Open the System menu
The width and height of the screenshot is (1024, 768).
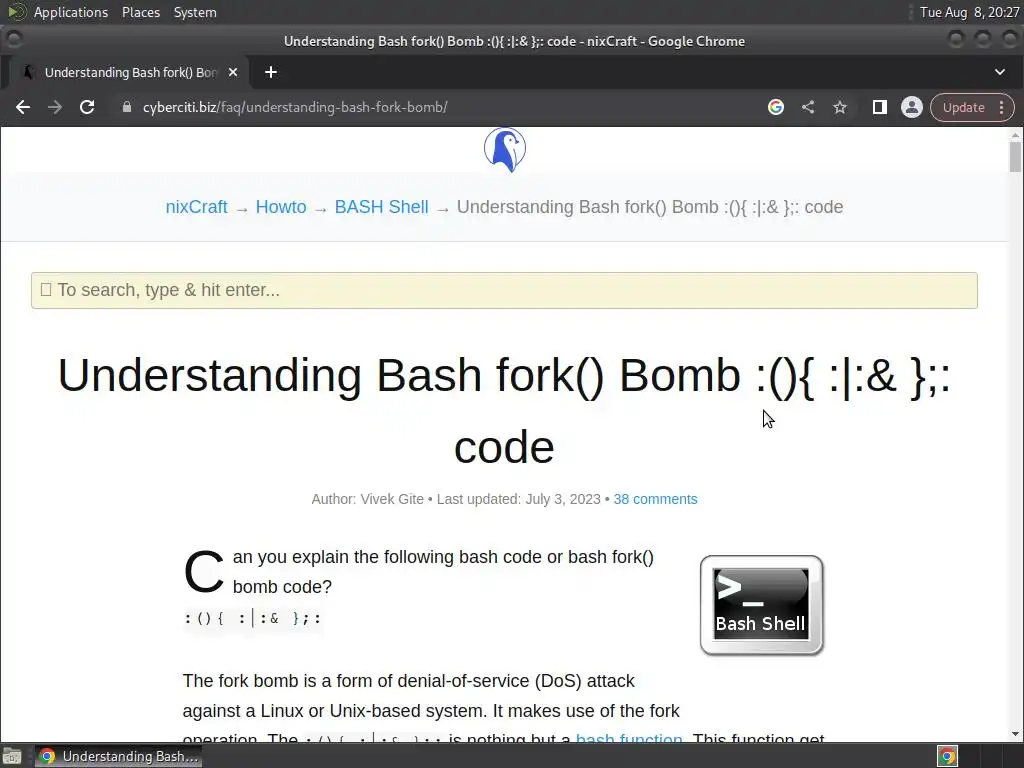tap(195, 12)
